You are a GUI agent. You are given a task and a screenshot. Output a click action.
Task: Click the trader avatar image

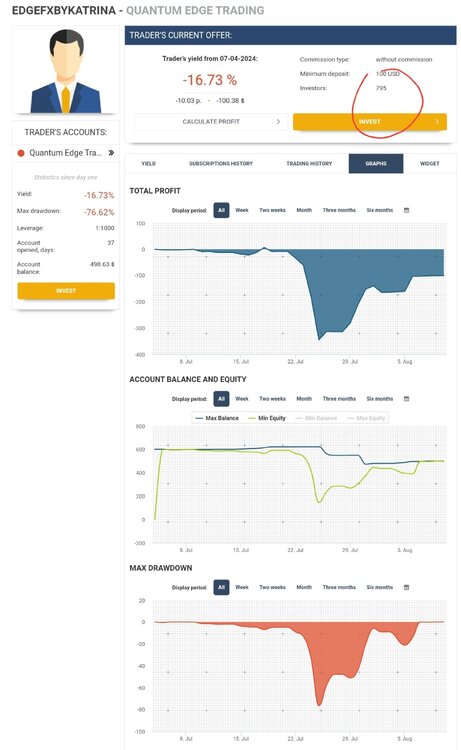(x=66, y=70)
